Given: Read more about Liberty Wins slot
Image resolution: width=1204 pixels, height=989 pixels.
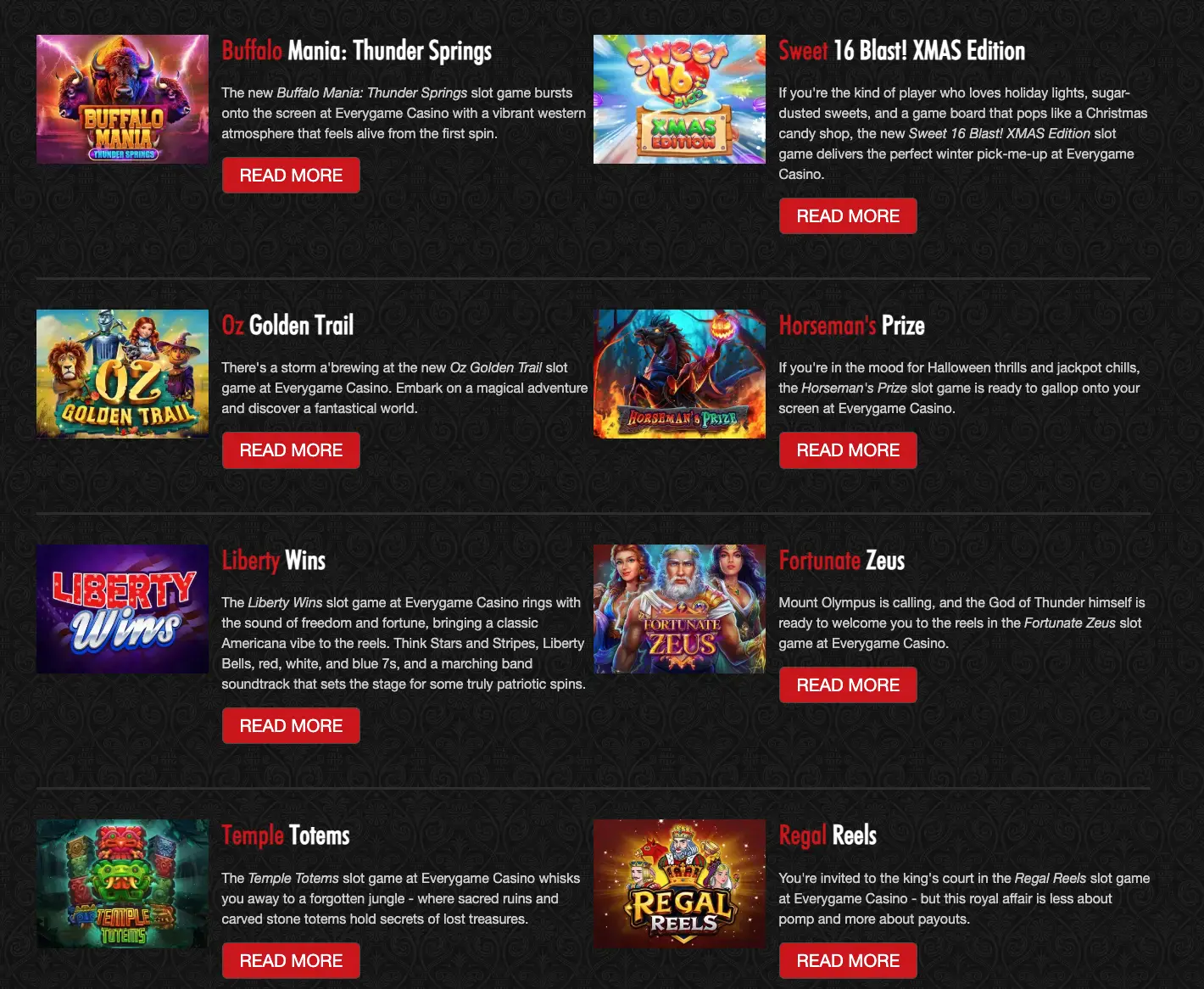Looking at the screenshot, I should tap(291, 726).
